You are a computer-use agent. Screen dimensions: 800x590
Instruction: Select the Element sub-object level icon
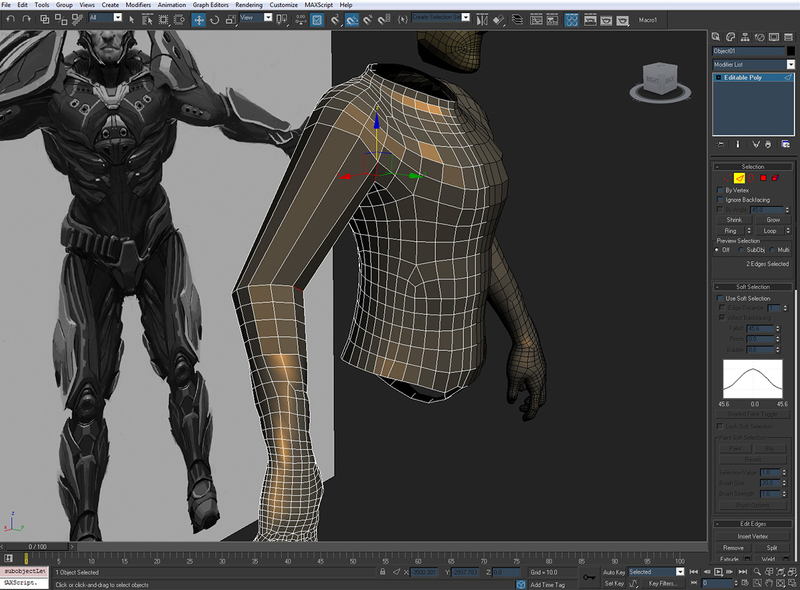click(x=776, y=178)
